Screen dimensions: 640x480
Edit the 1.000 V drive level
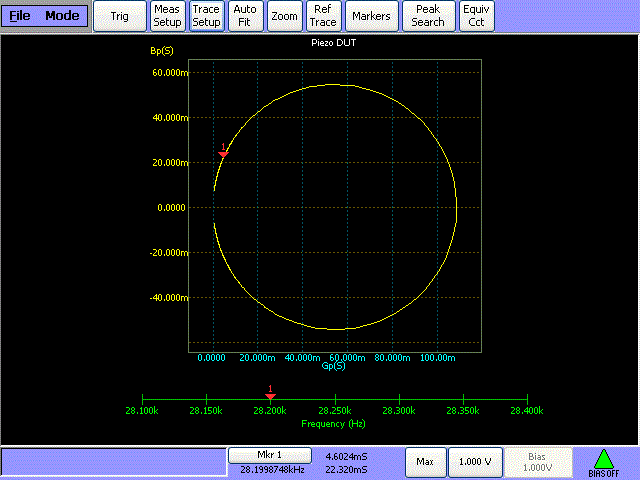[x=475, y=462]
